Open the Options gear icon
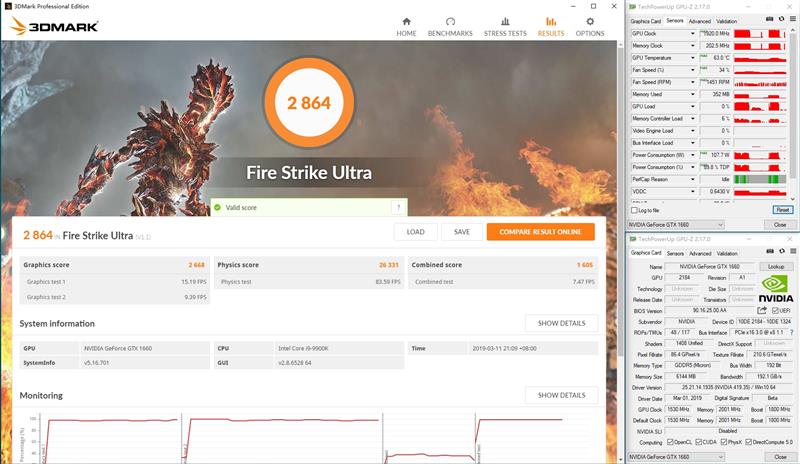This screenshot has width=800, height=464. pos(589,25)
